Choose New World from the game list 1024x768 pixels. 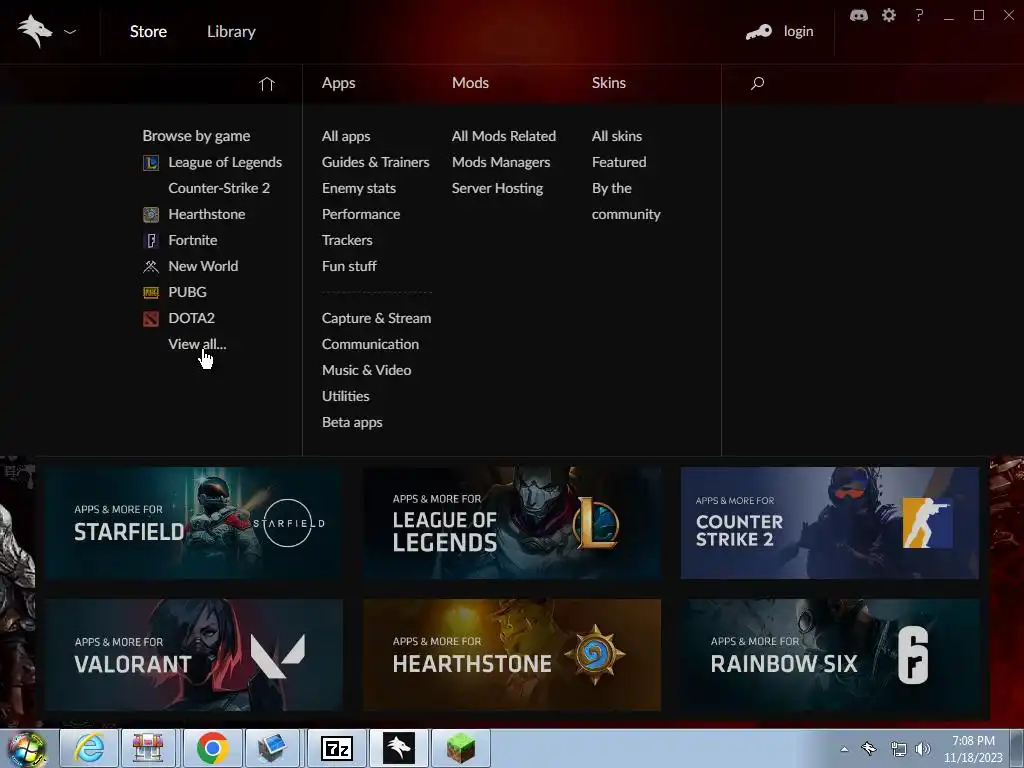pyautogui.click(x=203, y=266)
